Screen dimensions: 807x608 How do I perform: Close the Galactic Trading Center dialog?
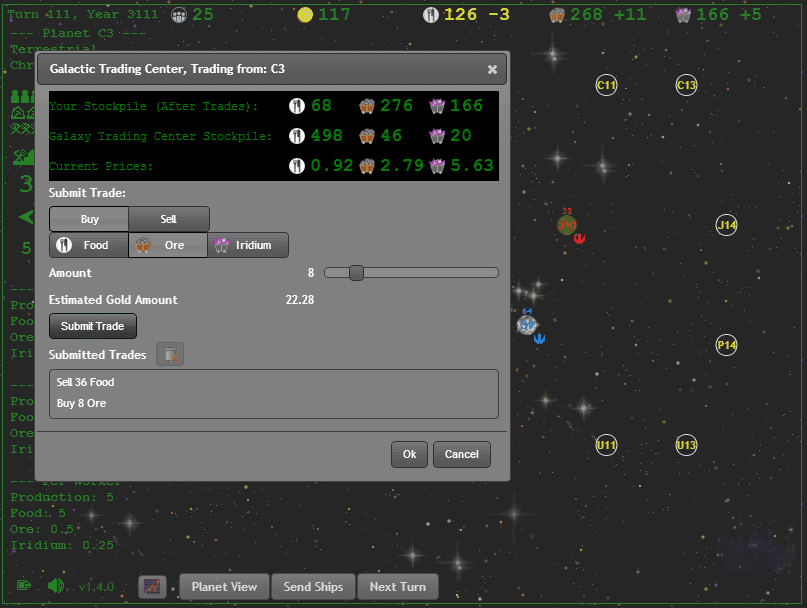[x=492, y=70]
